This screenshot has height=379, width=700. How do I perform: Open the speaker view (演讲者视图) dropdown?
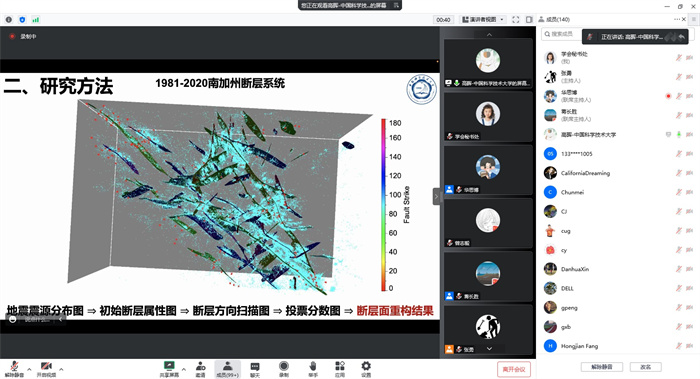[483, 20]
